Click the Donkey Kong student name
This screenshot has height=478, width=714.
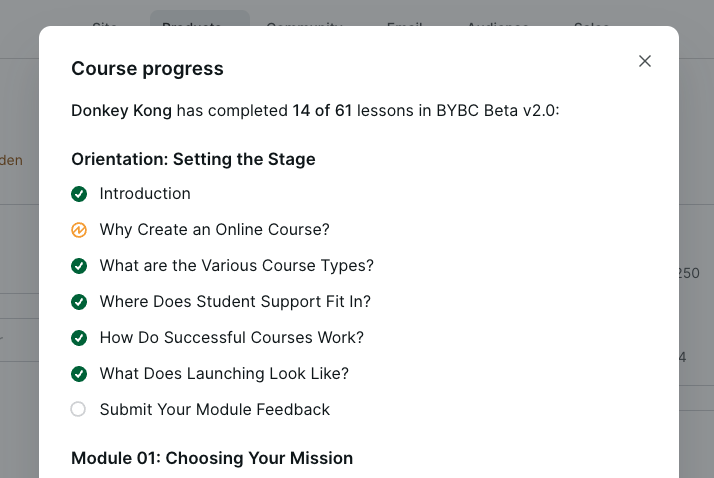pos(121,110)
